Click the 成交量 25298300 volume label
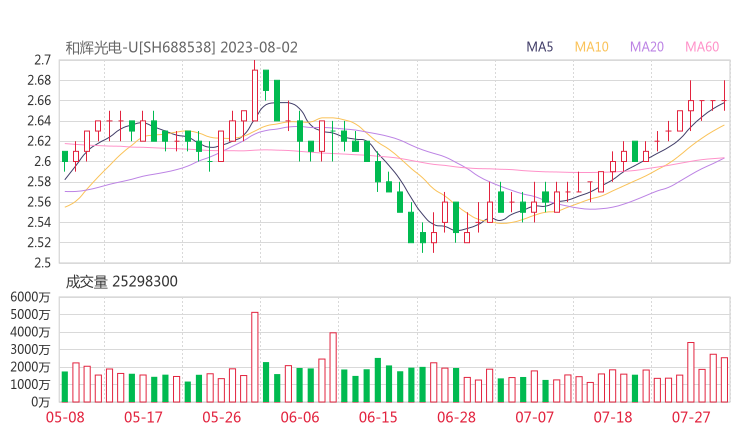 coord(121,282)
